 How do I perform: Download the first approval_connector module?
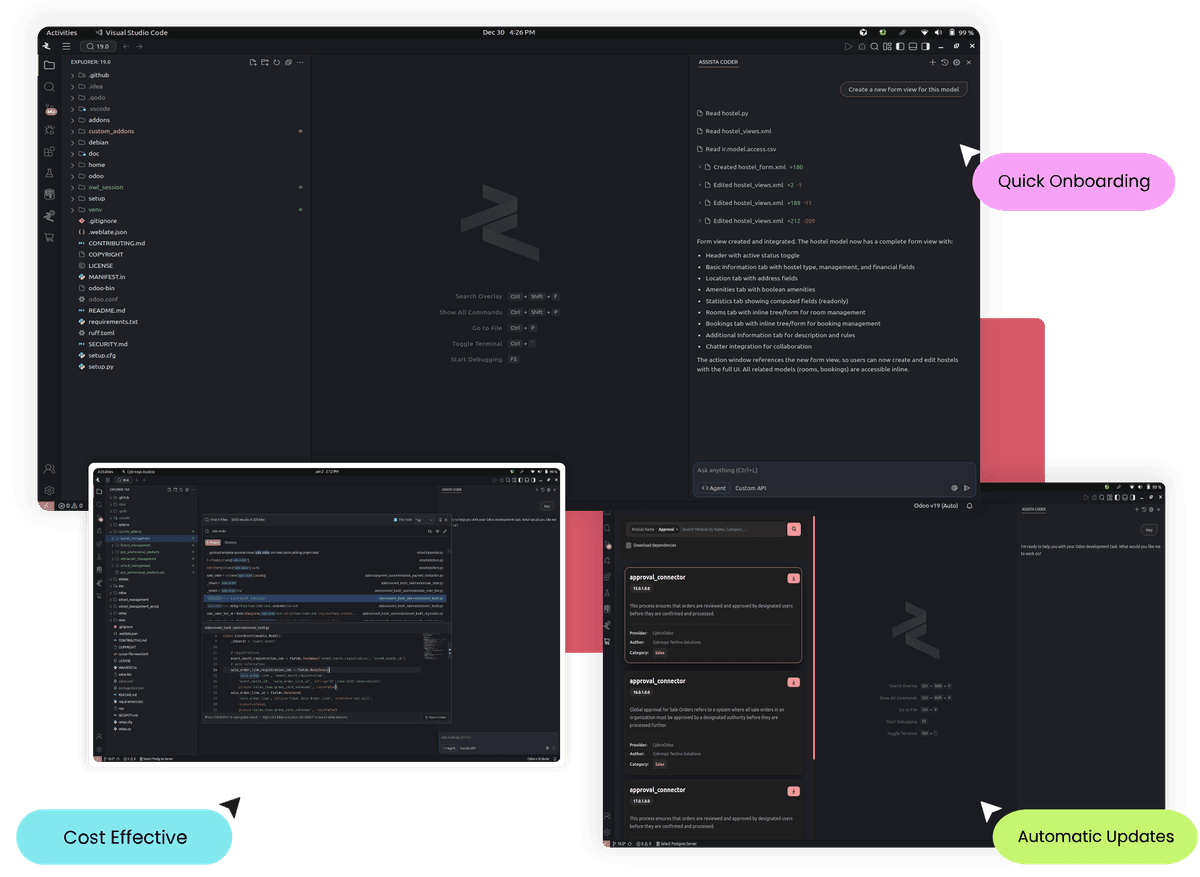pyautogui.click(x=794, y=577)
